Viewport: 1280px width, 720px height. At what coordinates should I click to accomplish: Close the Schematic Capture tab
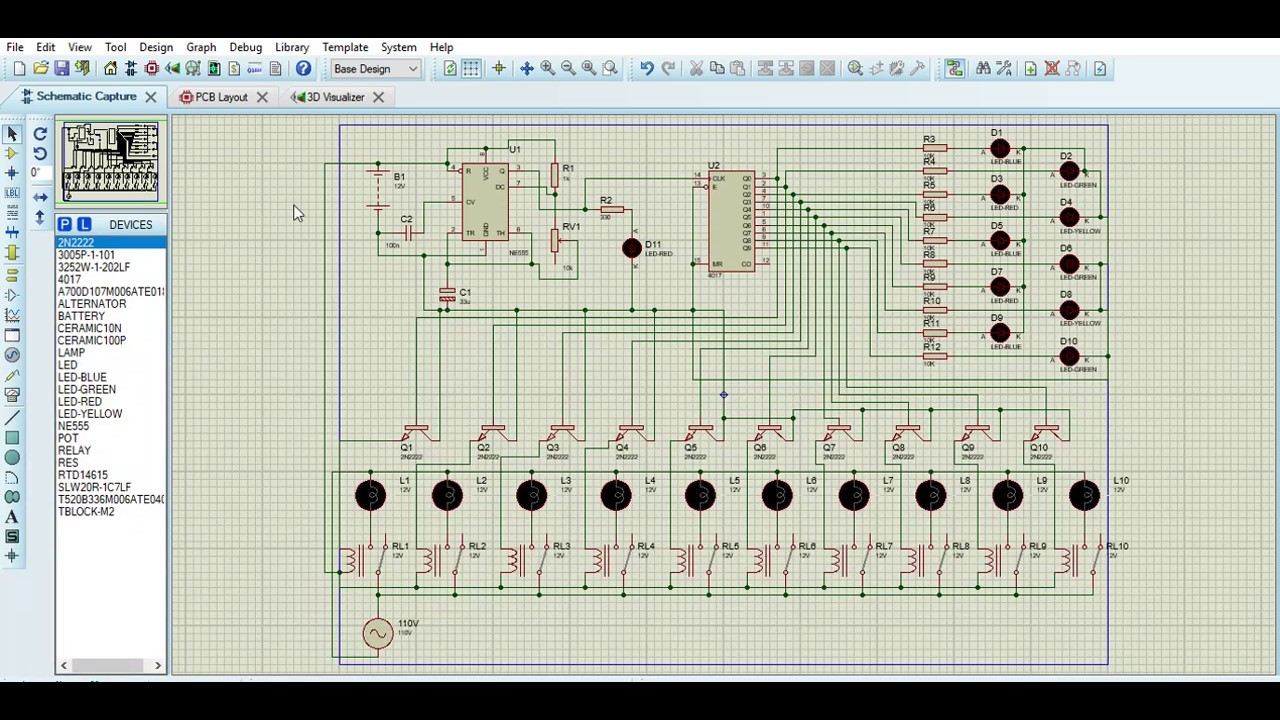point(151,97)
